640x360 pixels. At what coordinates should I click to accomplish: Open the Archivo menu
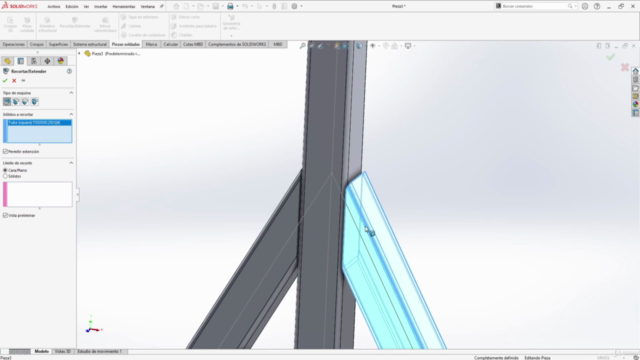pos(53,7)
